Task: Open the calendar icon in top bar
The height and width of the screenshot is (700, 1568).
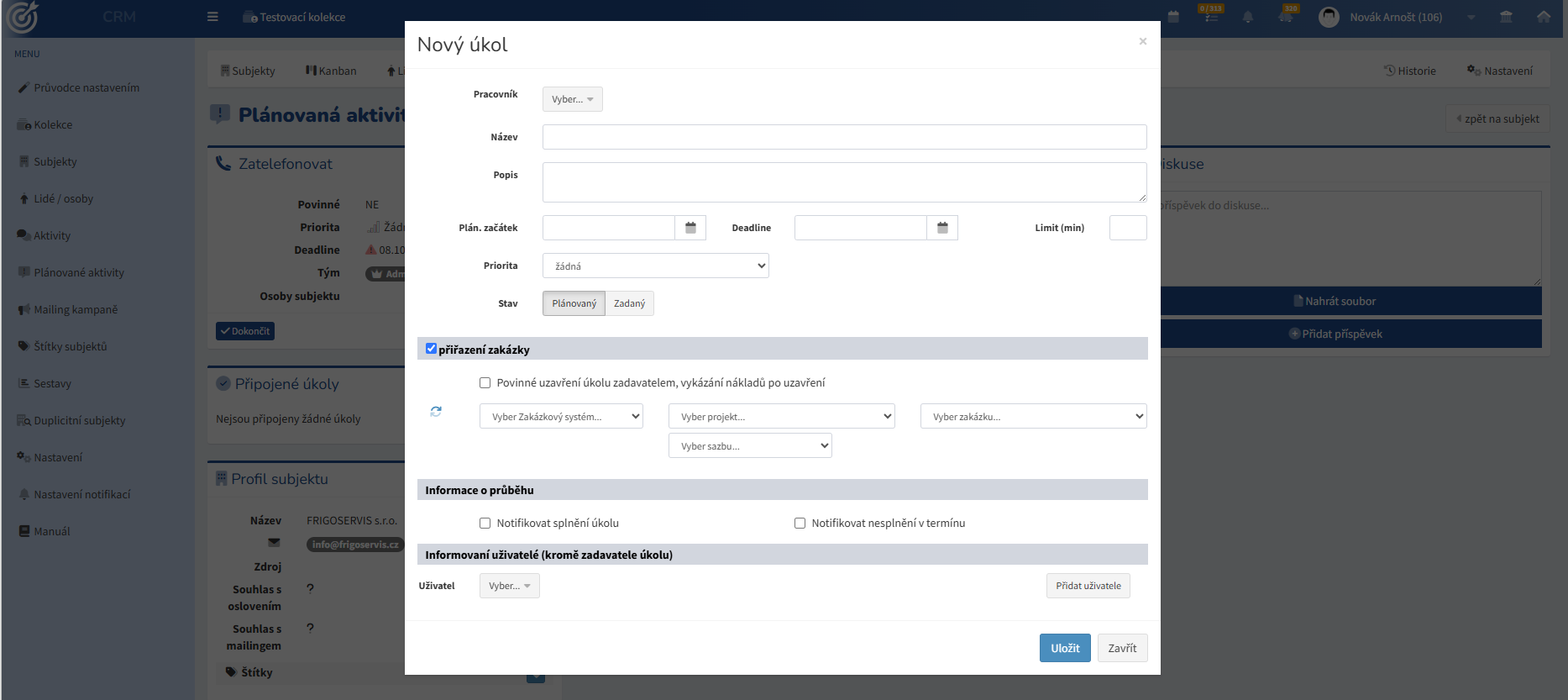Action: (1174, 17)
